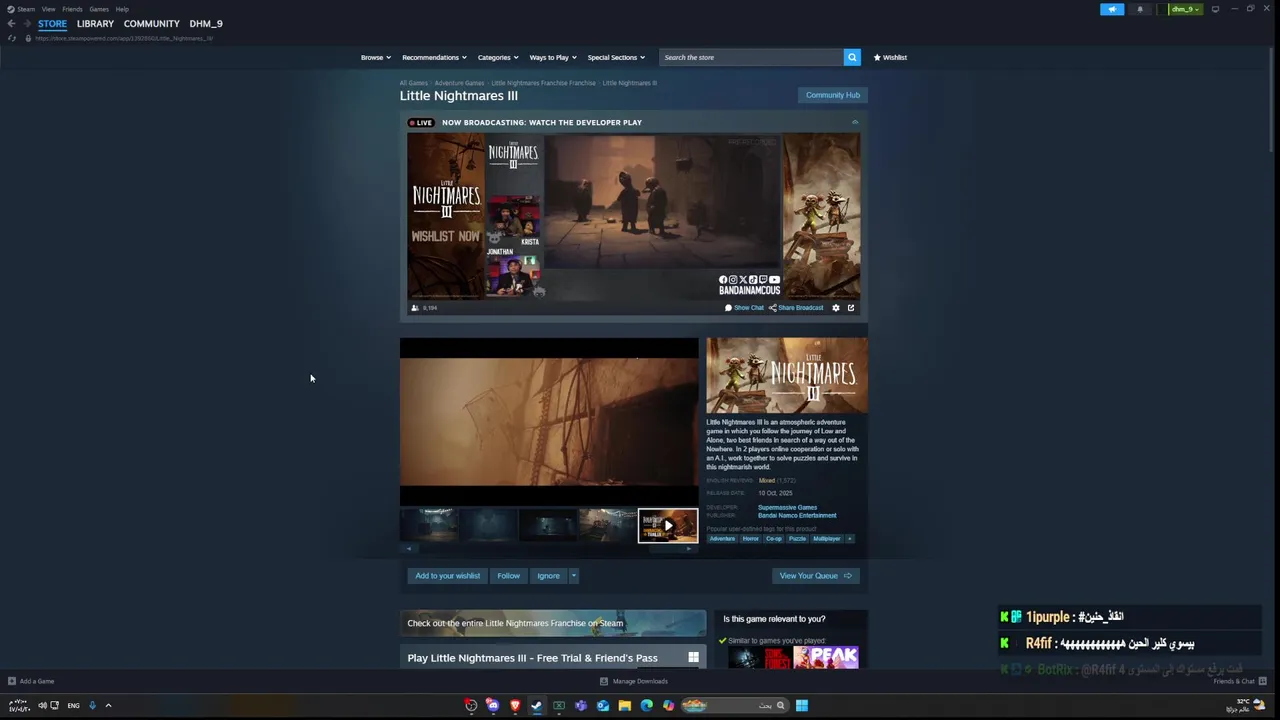Expand the Recommendations dropdown

[434, 57]
